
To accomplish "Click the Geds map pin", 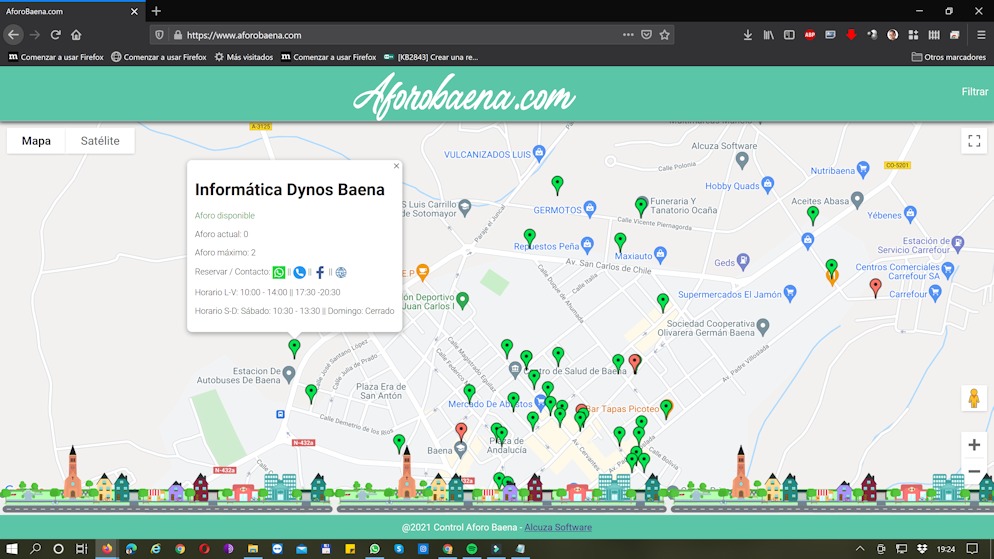I will pyautogui.click(x=743, y=260).
